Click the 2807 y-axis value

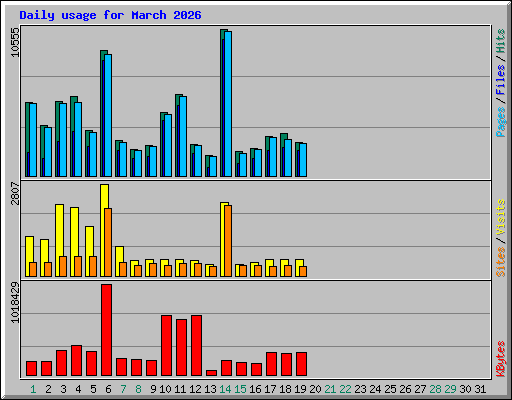[15, 193]
